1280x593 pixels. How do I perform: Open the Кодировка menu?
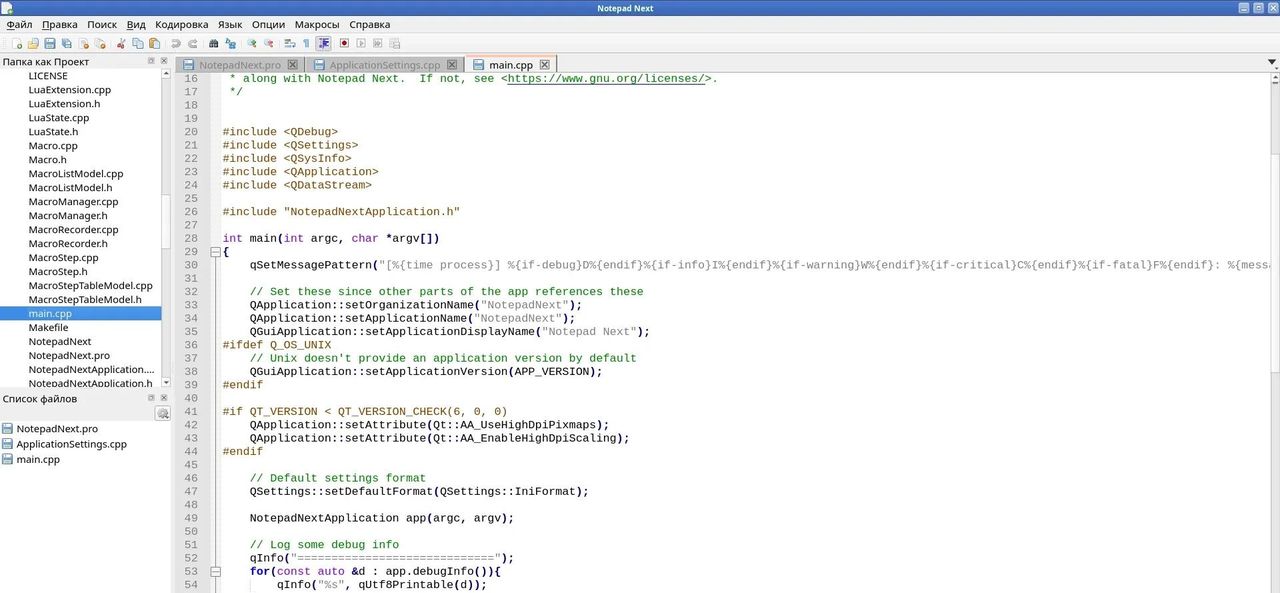click(x=182, y=24)
